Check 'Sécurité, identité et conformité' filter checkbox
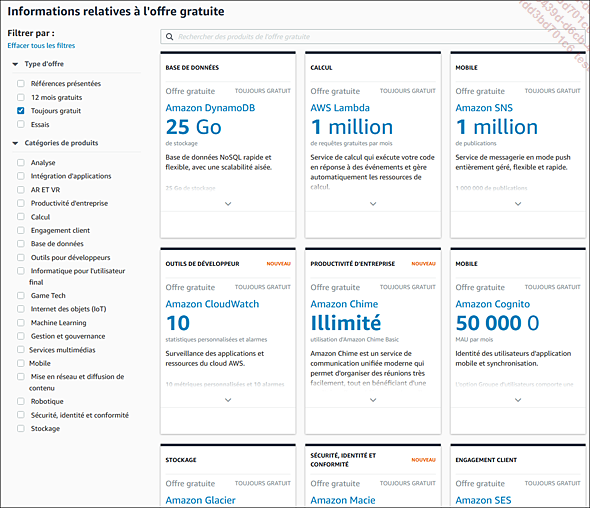Image resolution: width=590 pixels, height=508 pixels. 21,415
